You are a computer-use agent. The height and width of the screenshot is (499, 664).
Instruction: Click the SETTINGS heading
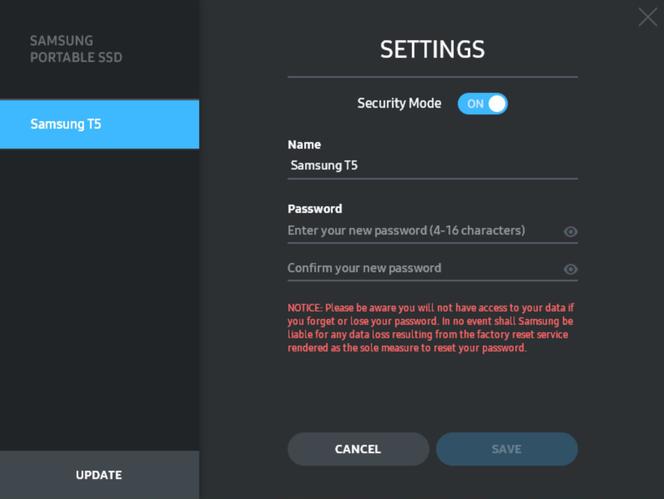coord(432,49)
